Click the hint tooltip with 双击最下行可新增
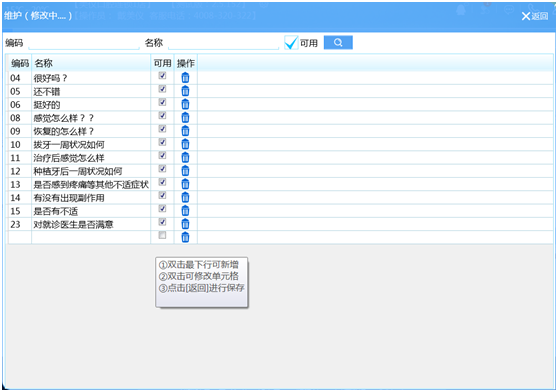 point(202,282)
